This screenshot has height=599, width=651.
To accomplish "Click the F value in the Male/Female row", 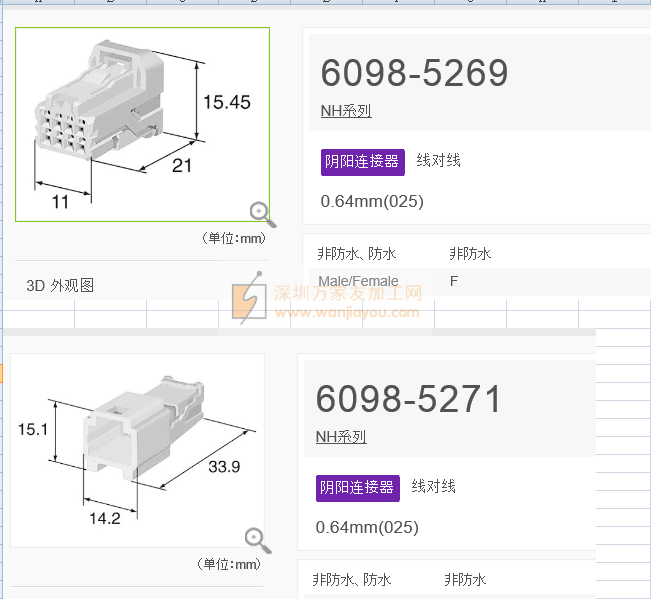I will click(454, 281).
